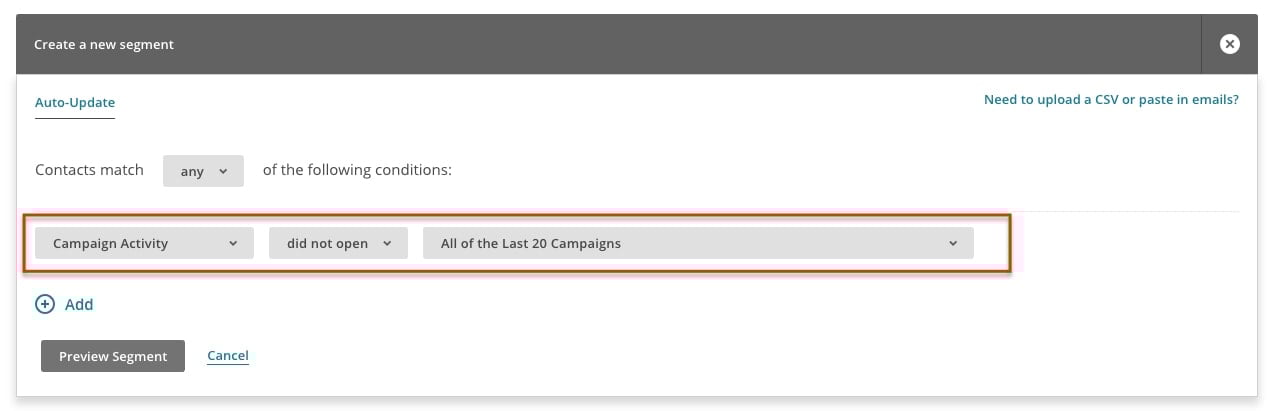Cancel the segment creation via Cancel link
The image size is (1275, 411).
228,355
